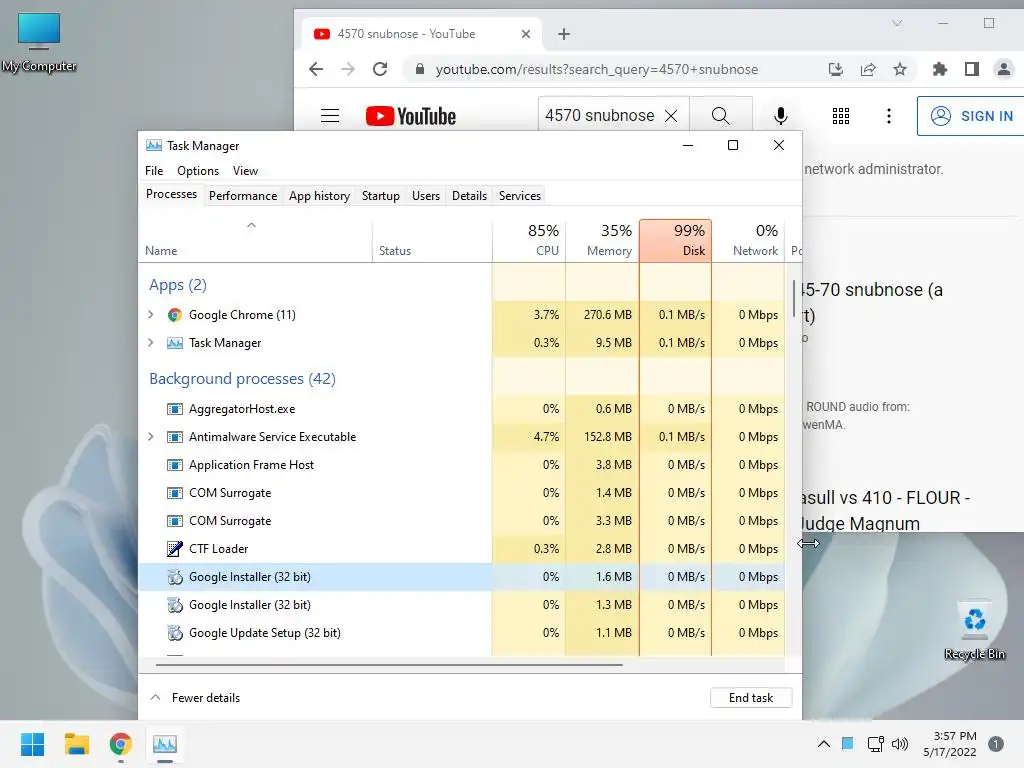The height and width of the screenshot is (768, 1024).
Task: Click the 4570 snubnose YouTube tab
Action: 422,34
